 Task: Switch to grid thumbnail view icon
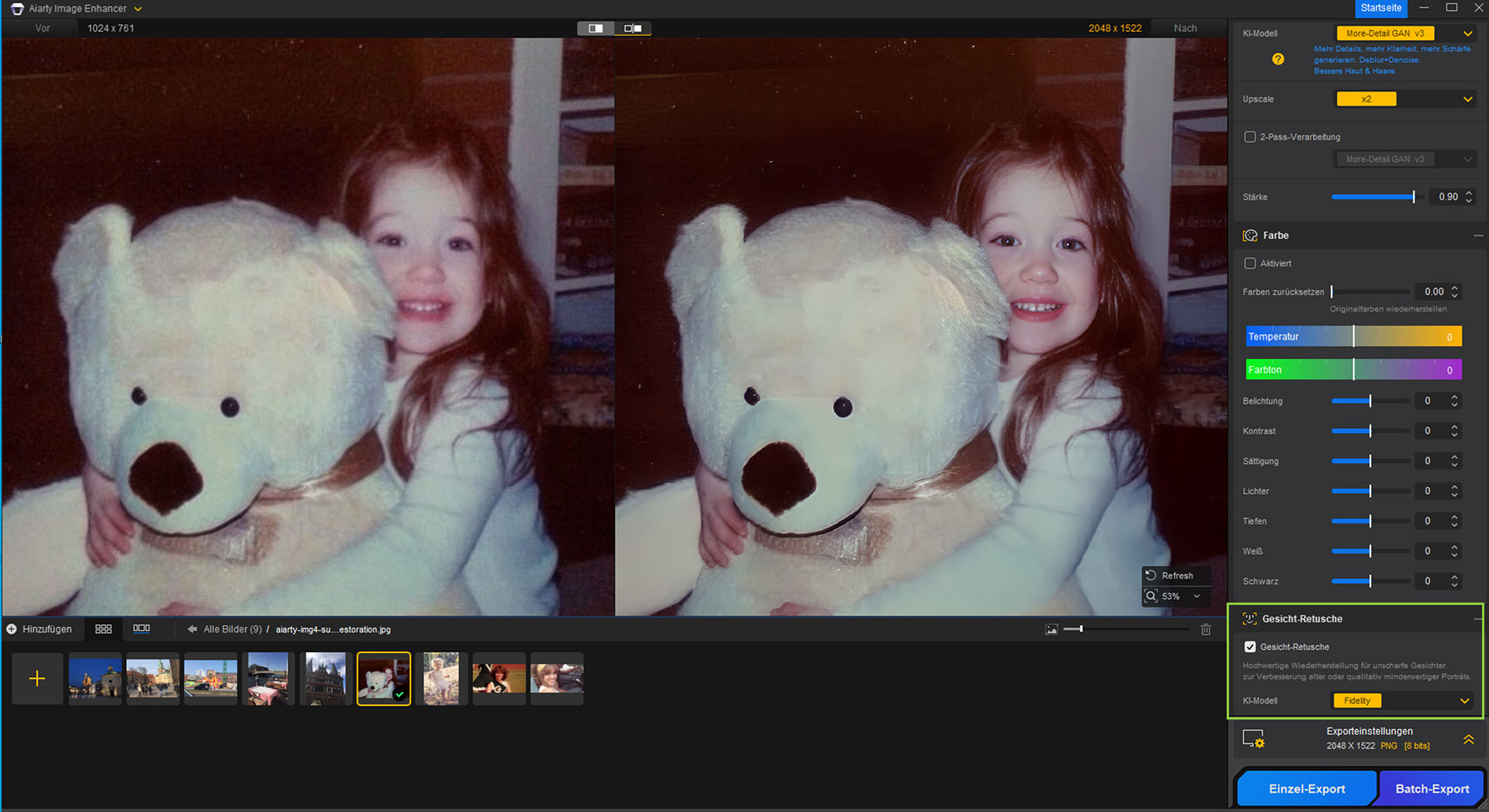coord(103,629)
